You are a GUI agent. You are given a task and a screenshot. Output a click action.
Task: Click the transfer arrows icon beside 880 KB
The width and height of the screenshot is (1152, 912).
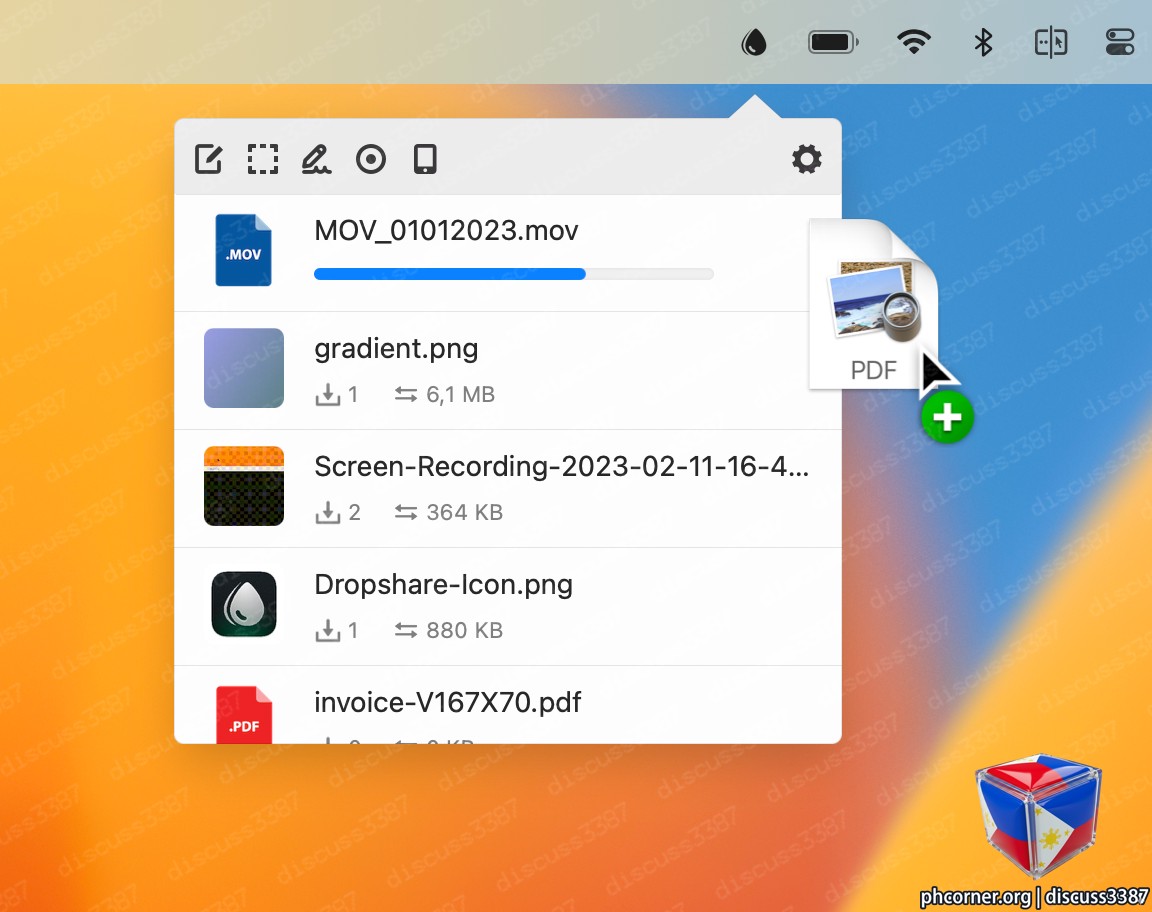coord(406,631)
